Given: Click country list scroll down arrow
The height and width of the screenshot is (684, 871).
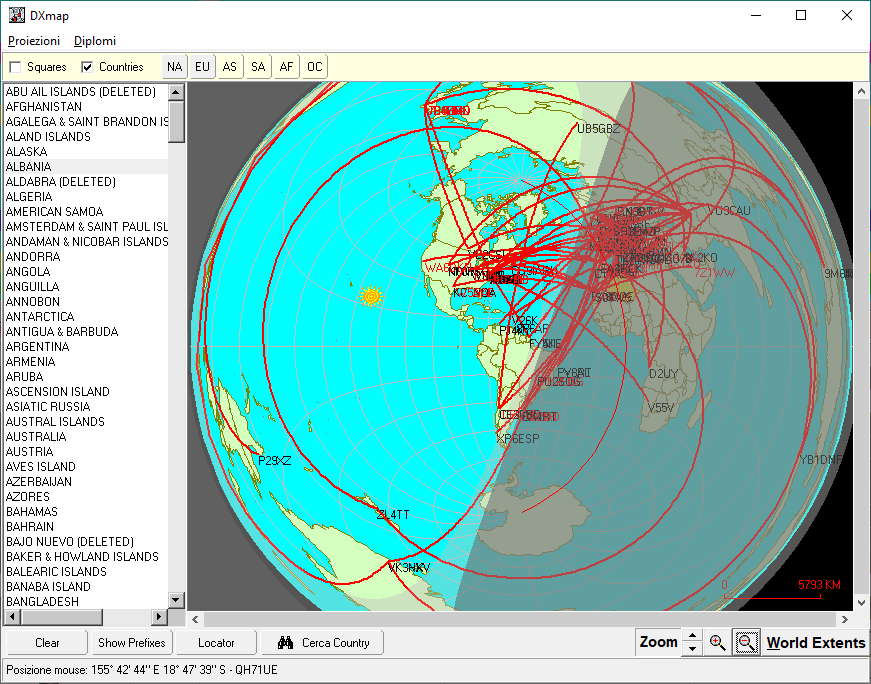Looking at the screenshot, I should 176,600.
